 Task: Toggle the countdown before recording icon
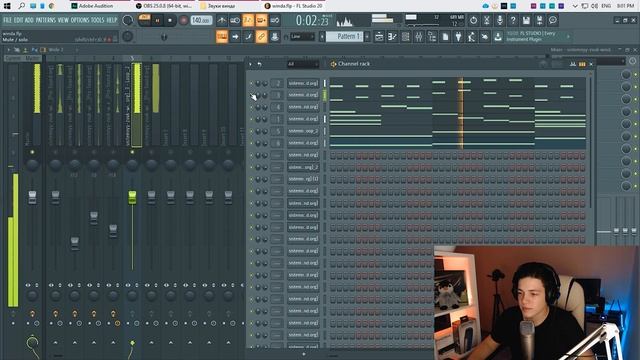(248, 20)
